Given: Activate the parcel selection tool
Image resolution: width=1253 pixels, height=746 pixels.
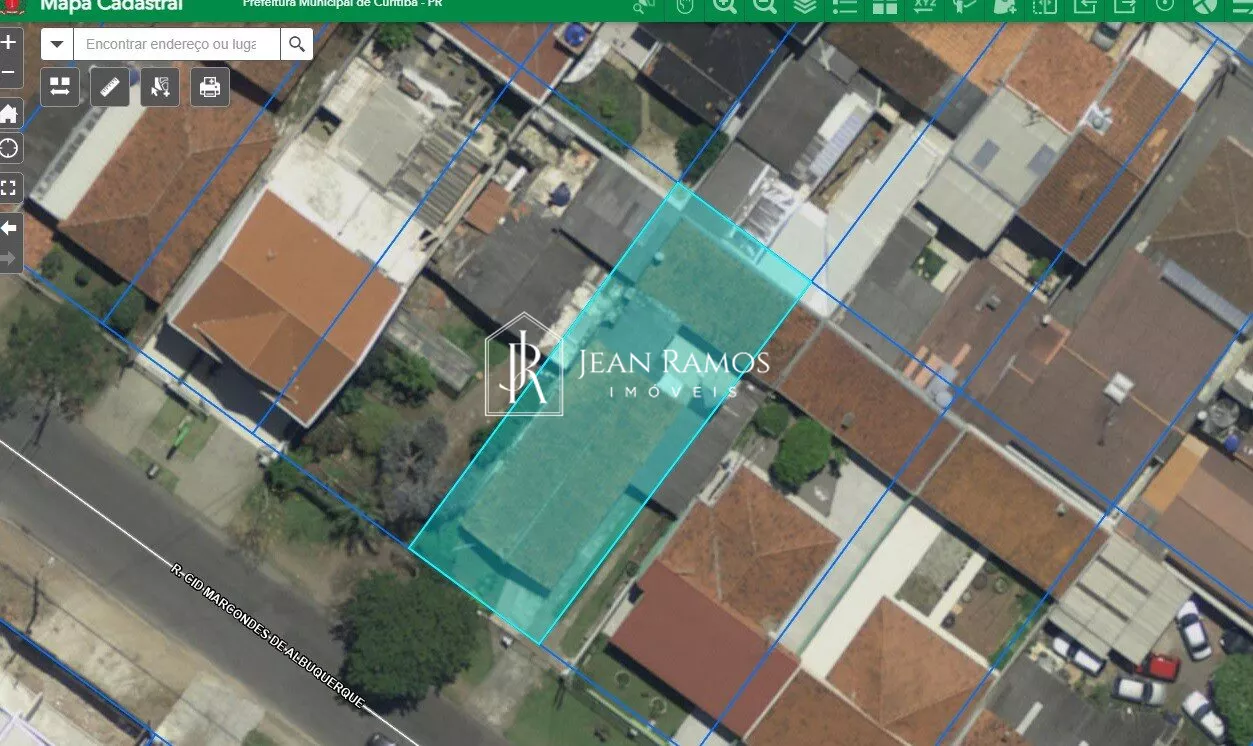Looking at the screenshot, I should point(160,87).
